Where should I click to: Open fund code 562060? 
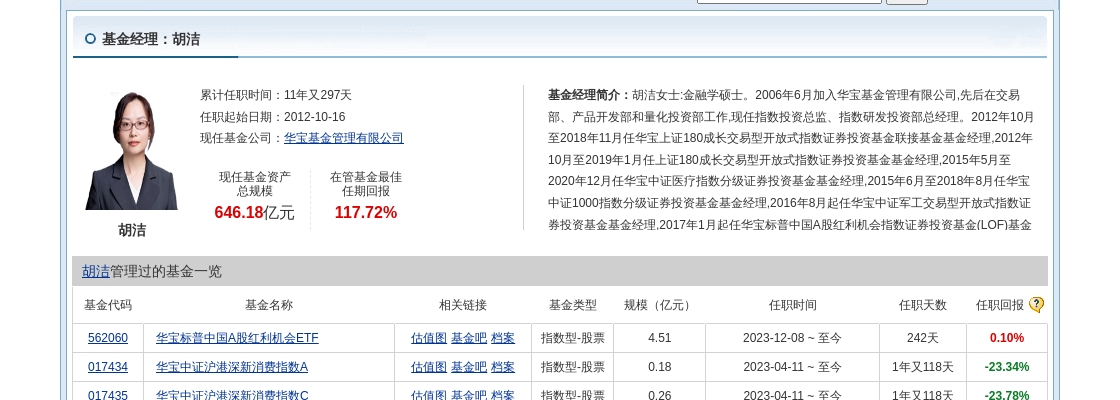tap(108, 338)
